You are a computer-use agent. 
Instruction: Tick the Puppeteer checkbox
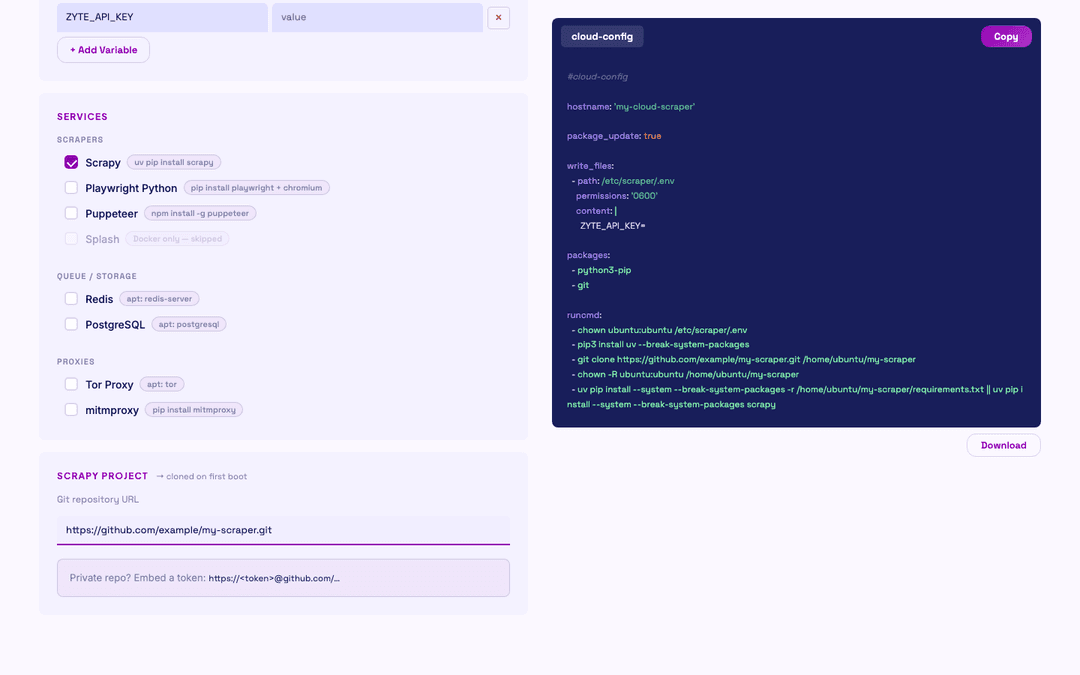point(71,213)
